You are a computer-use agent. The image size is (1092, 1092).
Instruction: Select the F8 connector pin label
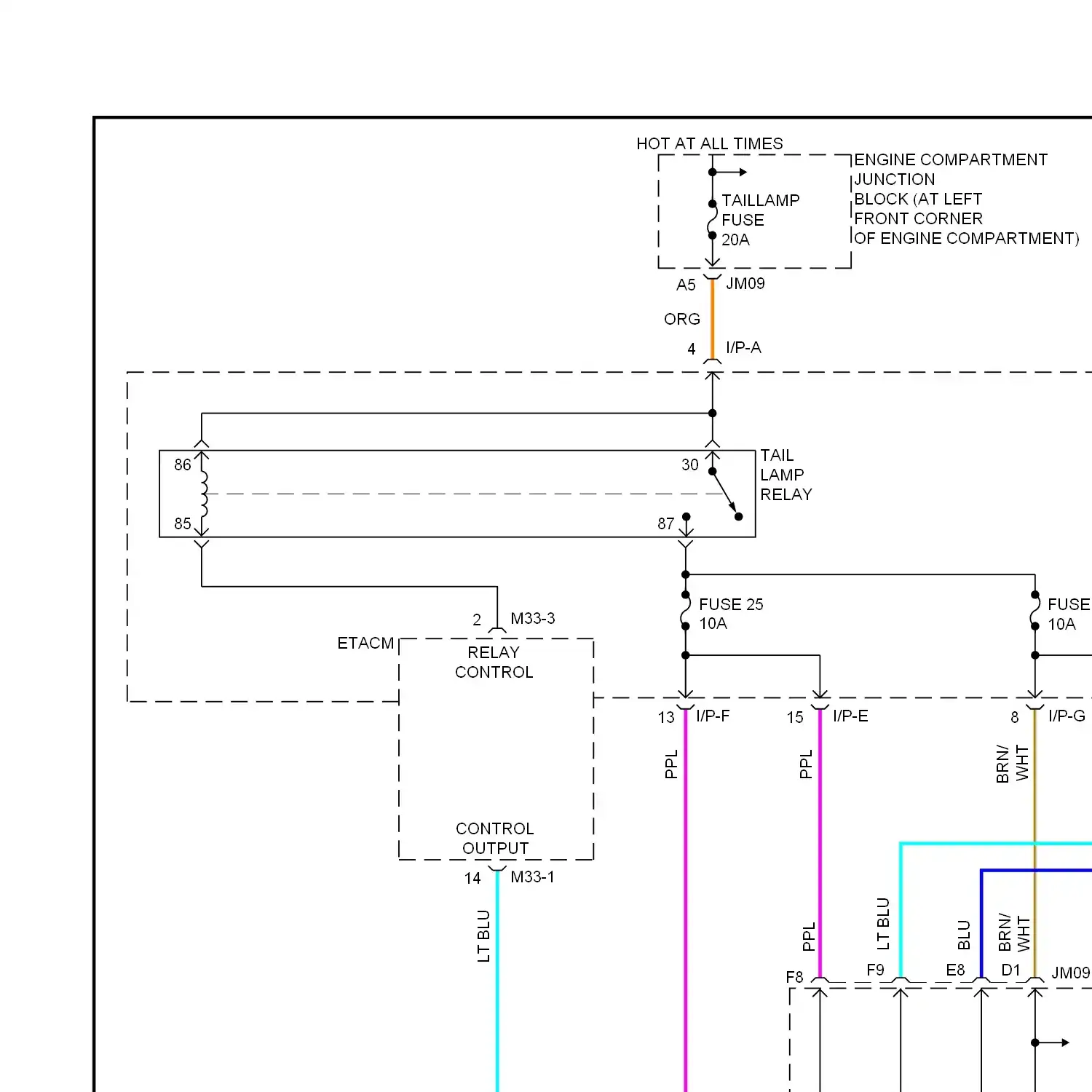794,977
